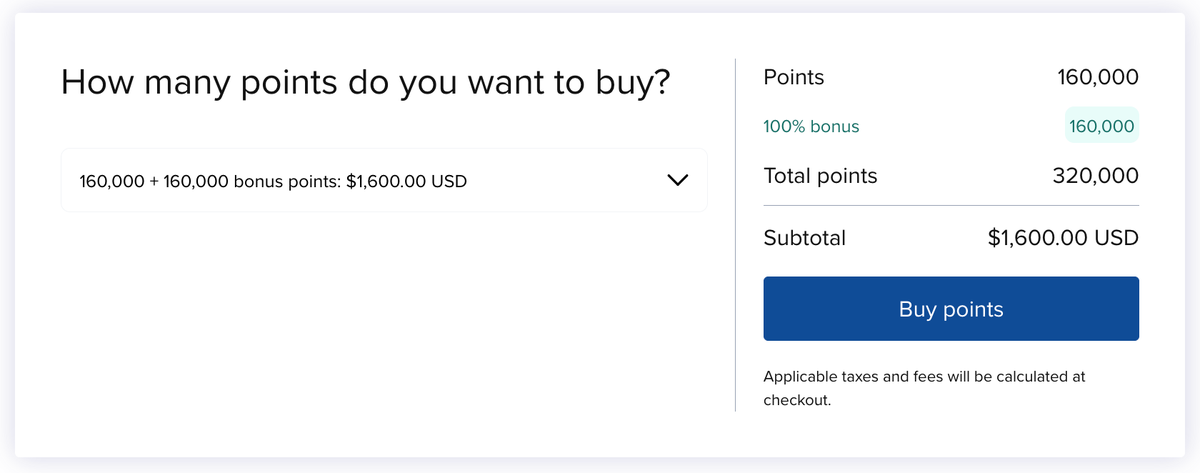This screenshot has width=1200, height=473.
Task: Click the horizontal divider above Subtotal
Action: point(950,206)
